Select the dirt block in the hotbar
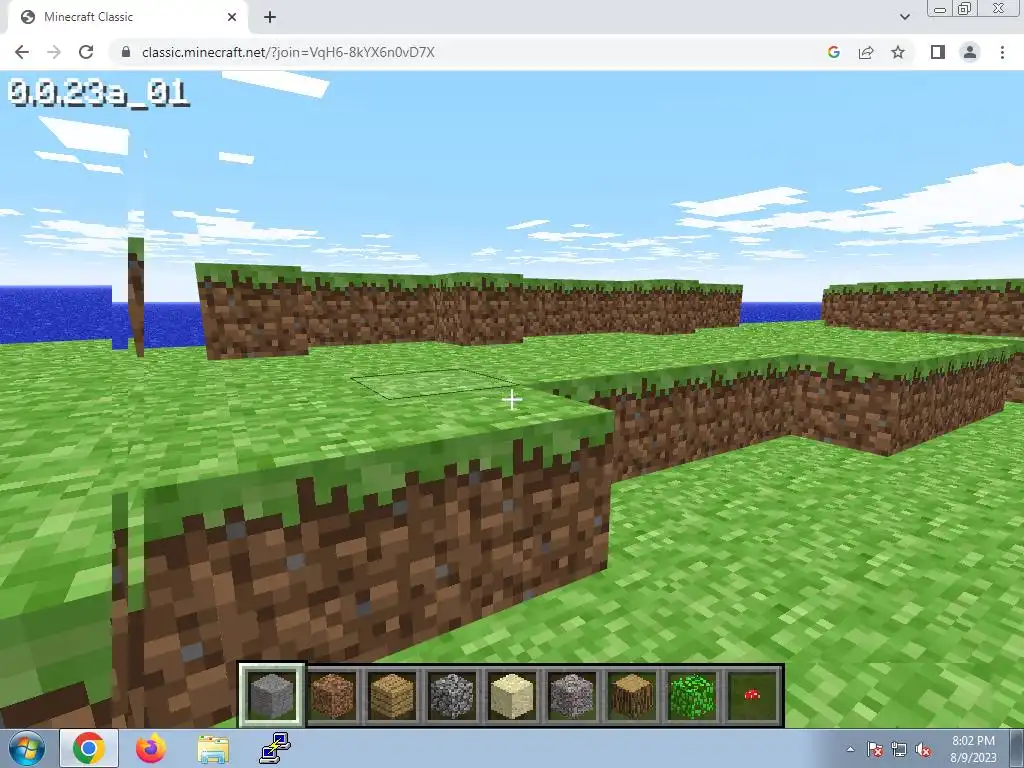 332,696
